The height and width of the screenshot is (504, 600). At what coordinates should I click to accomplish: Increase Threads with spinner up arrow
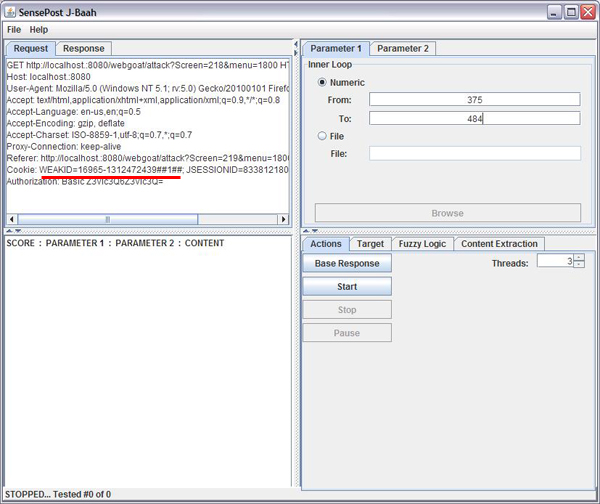pos(578,257)
